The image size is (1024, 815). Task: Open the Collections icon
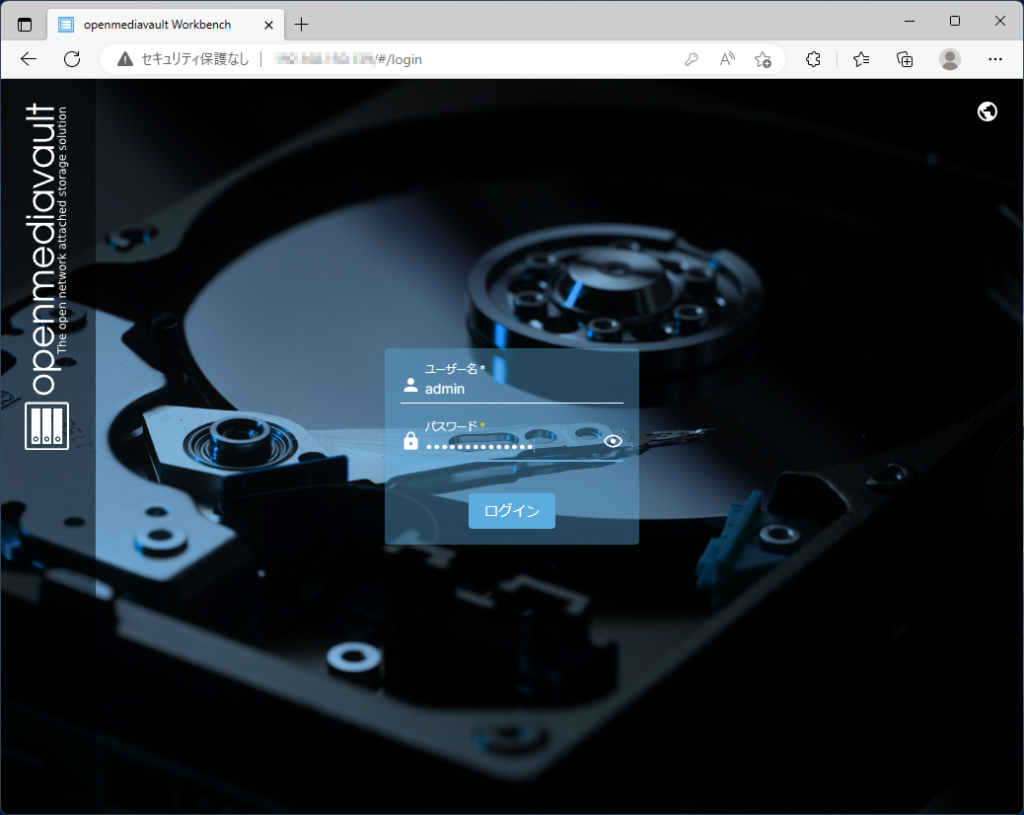pyautogui.click(x=905, y=59)
